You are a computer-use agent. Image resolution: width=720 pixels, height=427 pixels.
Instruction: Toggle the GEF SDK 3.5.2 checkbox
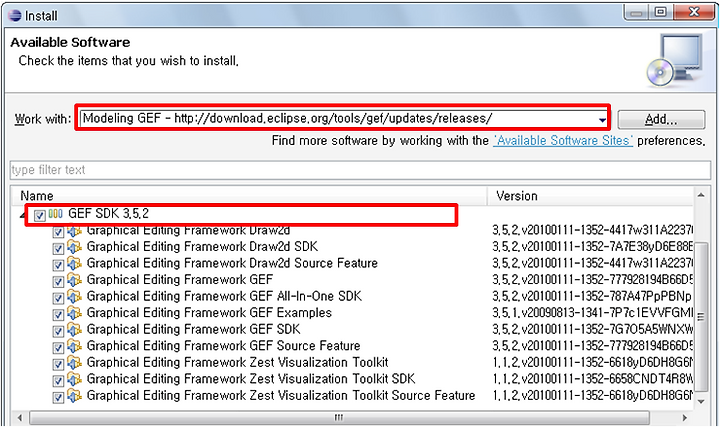click(x=39, y=215)
